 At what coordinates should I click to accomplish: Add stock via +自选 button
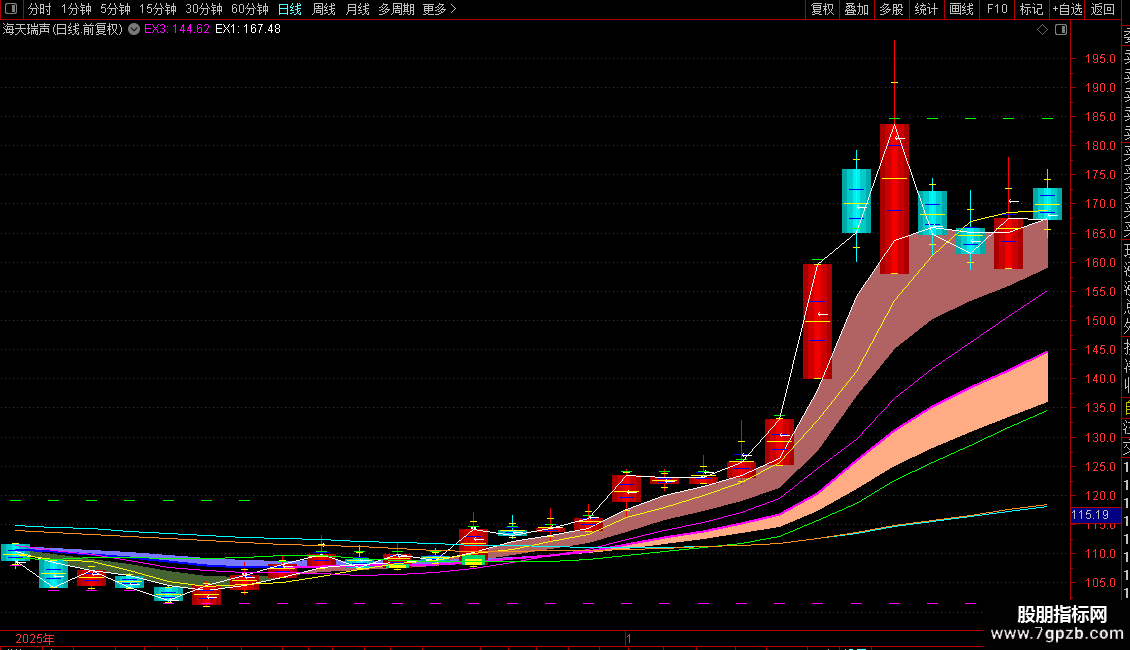(1067, 9)
